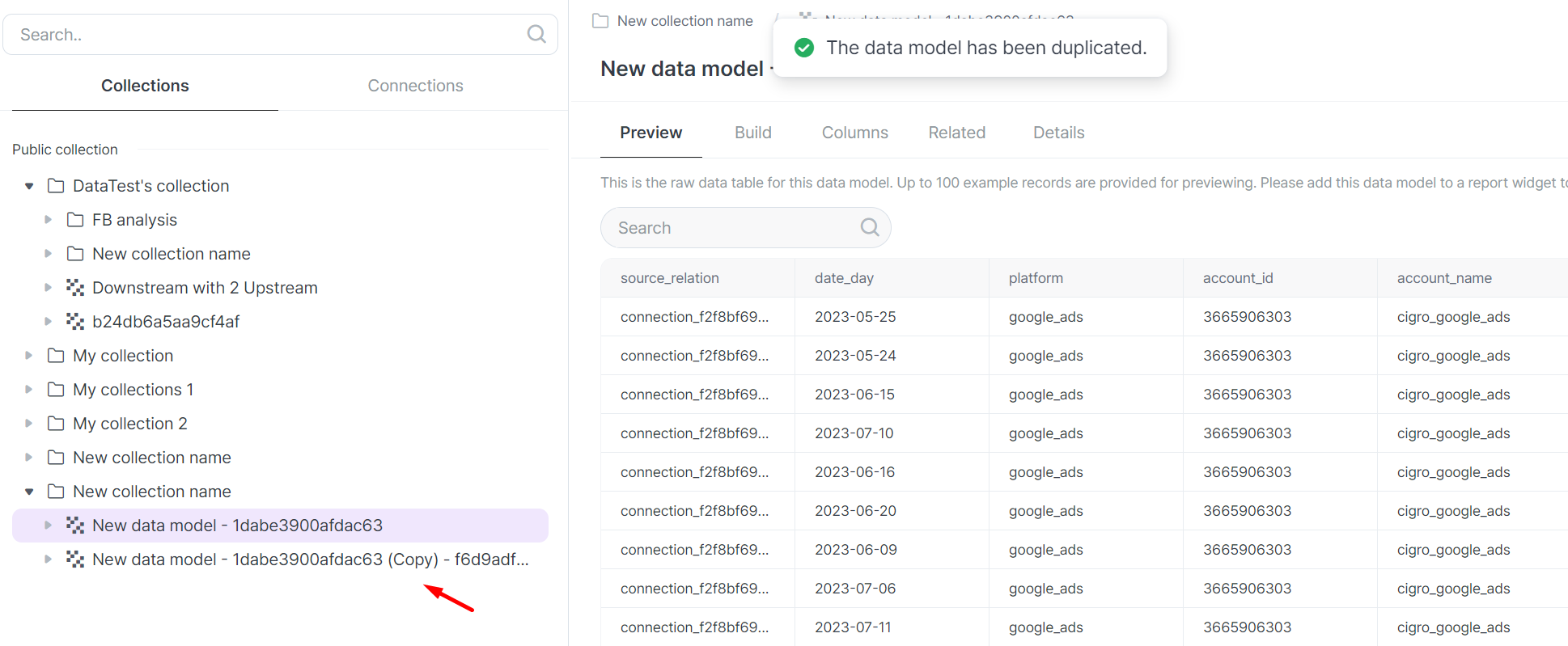
Task: Click the magnifier icon in sidebar search
Action: click(x=536, y=34)
